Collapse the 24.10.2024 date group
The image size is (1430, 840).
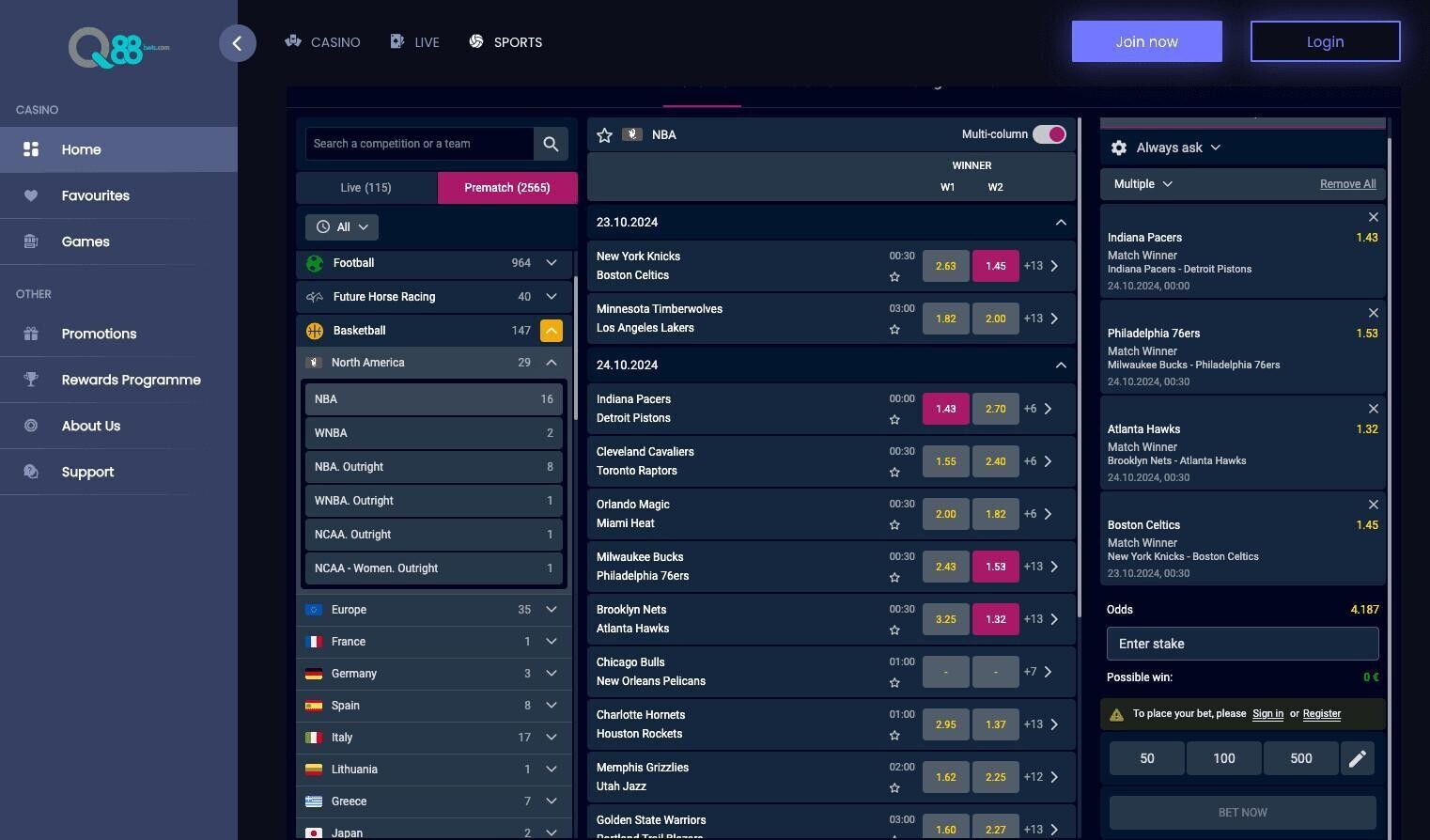coord(1061,366)
